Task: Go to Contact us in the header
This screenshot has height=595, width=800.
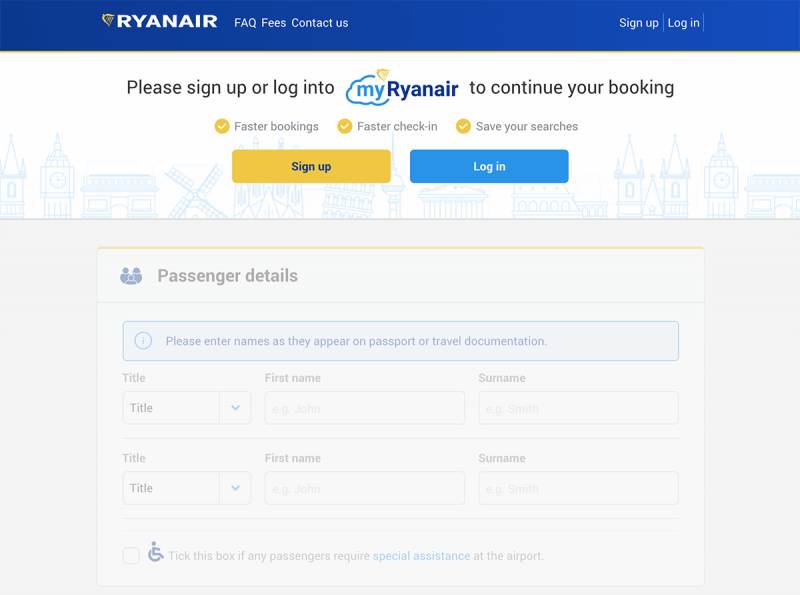Action: [320, 23]
